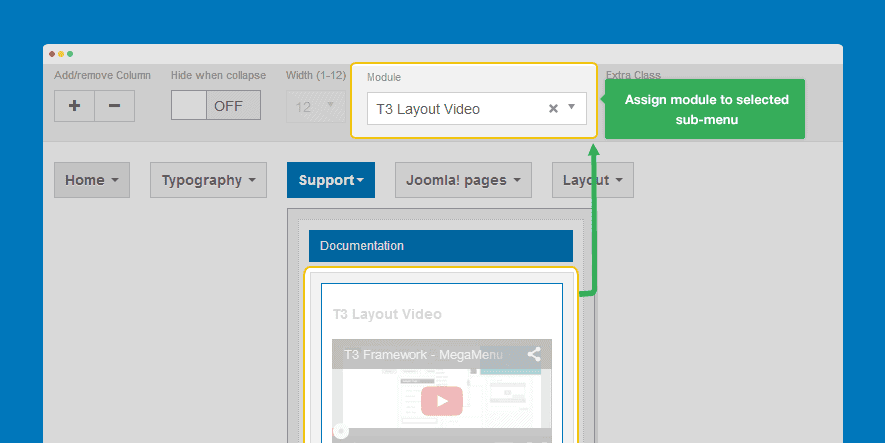The width and height of the screenshot is (885, 443).
Task: Open the Typography menu item
Action: 208,180
